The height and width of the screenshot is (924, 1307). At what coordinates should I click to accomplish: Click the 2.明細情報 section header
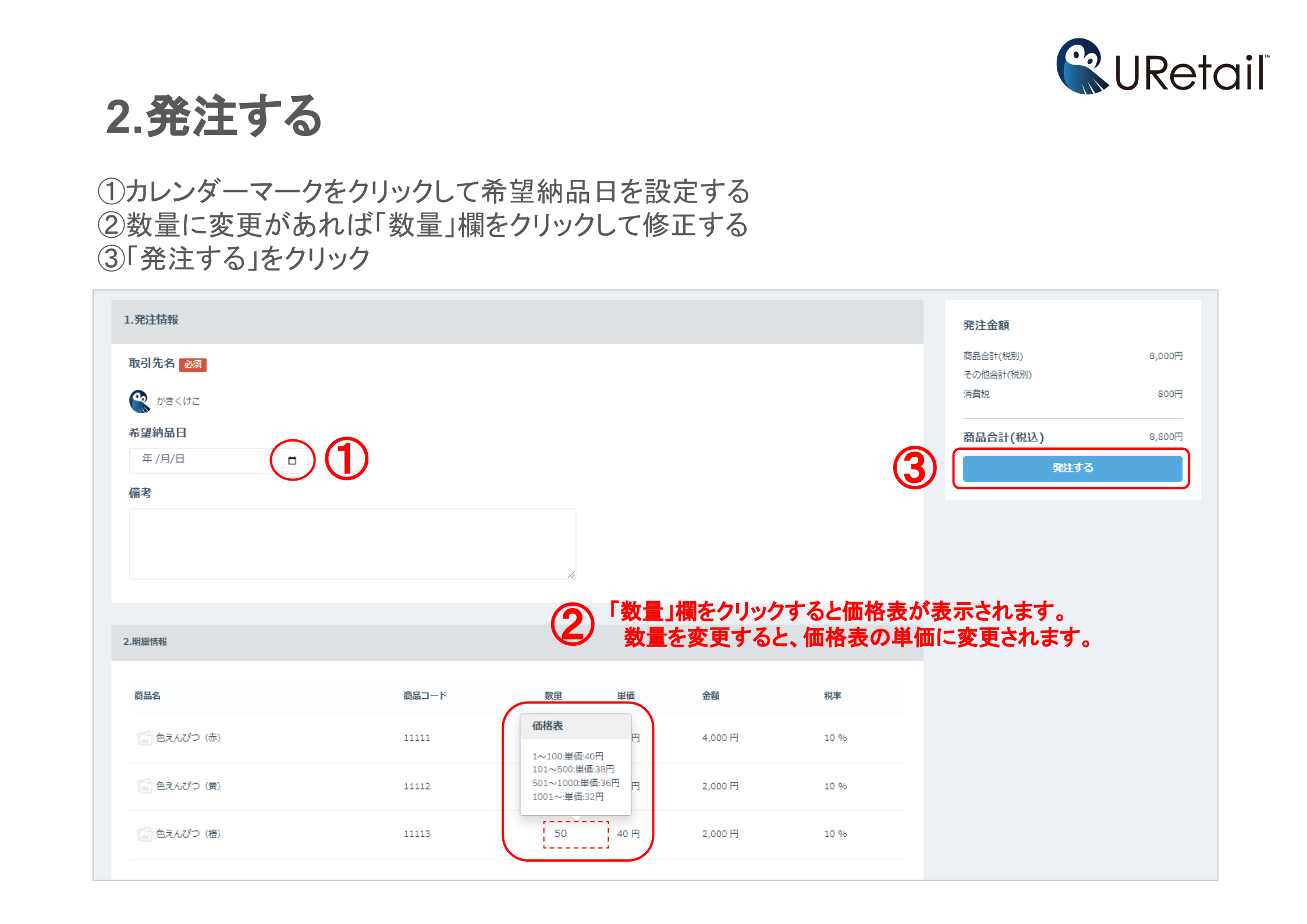pos(145,641)
